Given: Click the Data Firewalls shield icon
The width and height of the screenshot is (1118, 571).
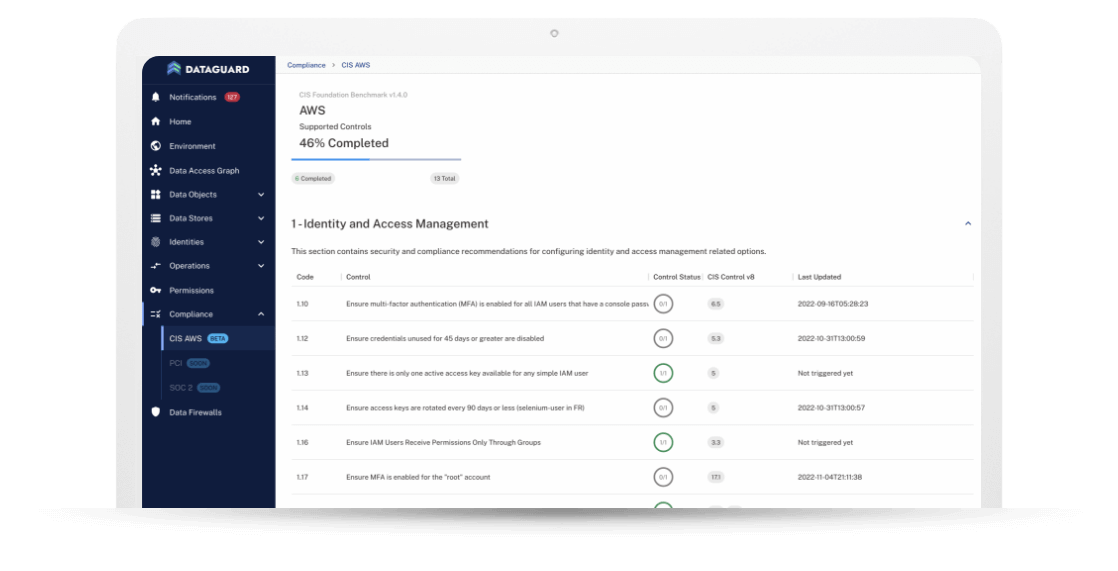Looking at the screenshot, I should (x=155, y=412).
